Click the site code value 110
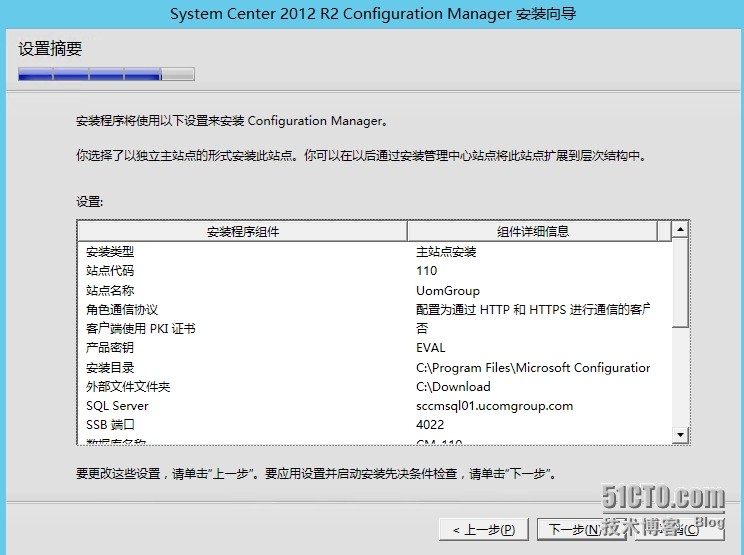 426,271
